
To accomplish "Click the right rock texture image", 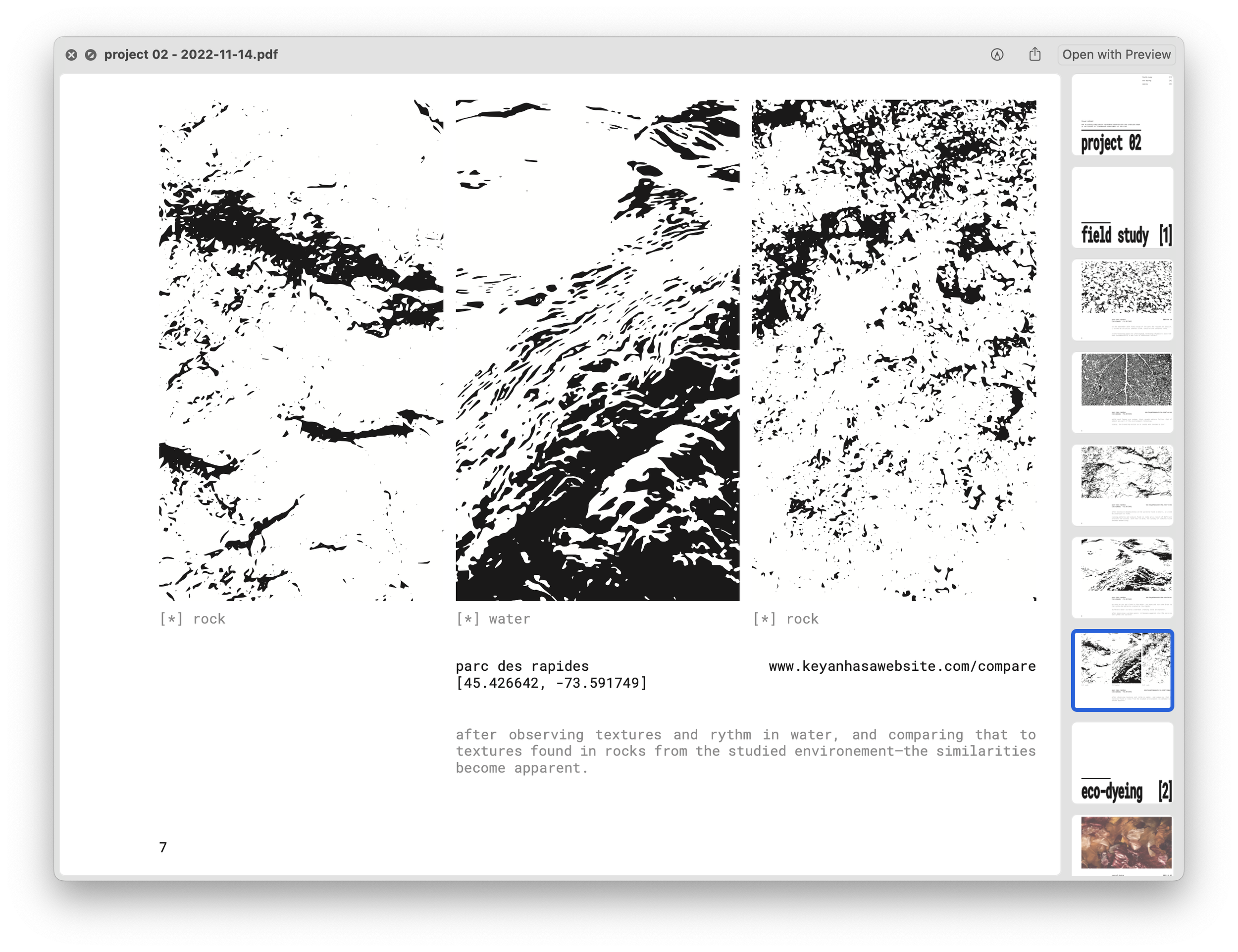I will 894,350.
